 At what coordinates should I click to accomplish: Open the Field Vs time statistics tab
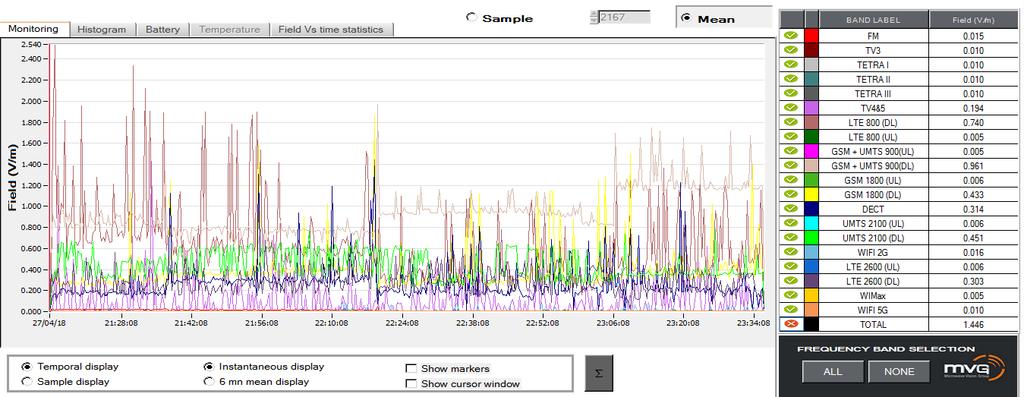point(331,29)
